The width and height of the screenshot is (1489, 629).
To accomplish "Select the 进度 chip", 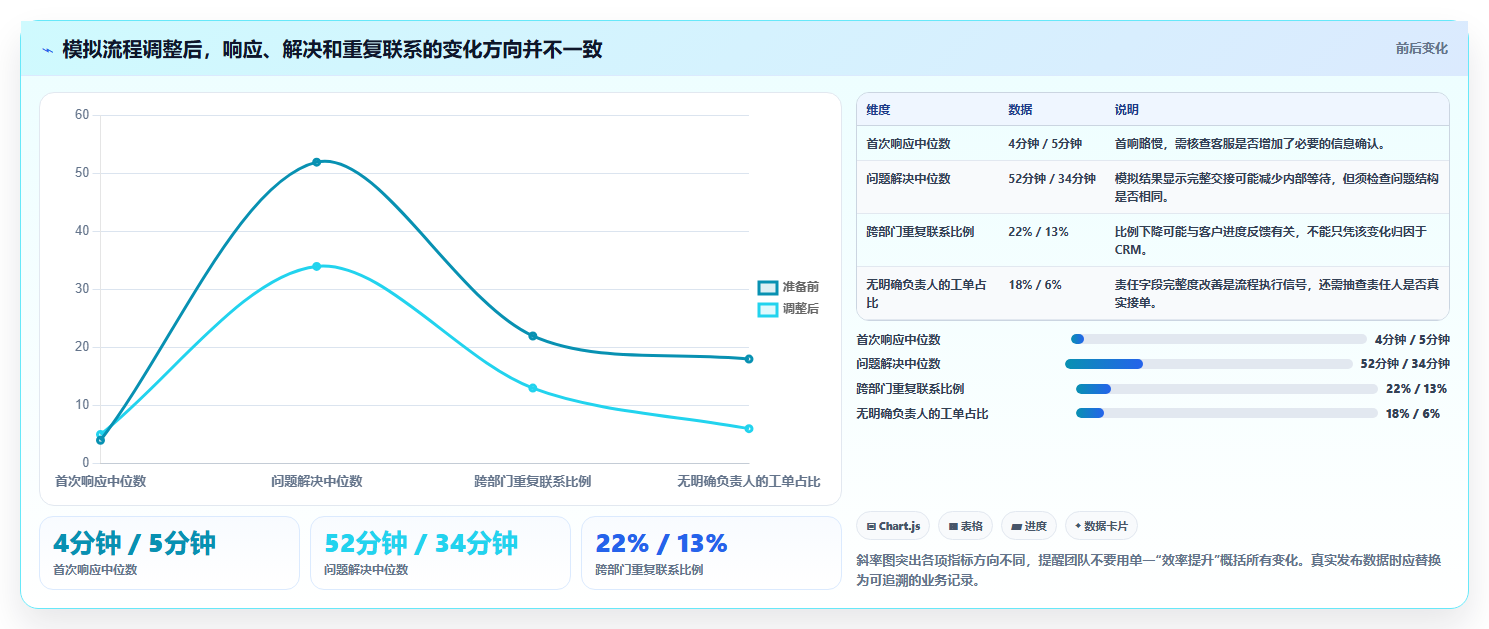I will tap(1029, 526).
